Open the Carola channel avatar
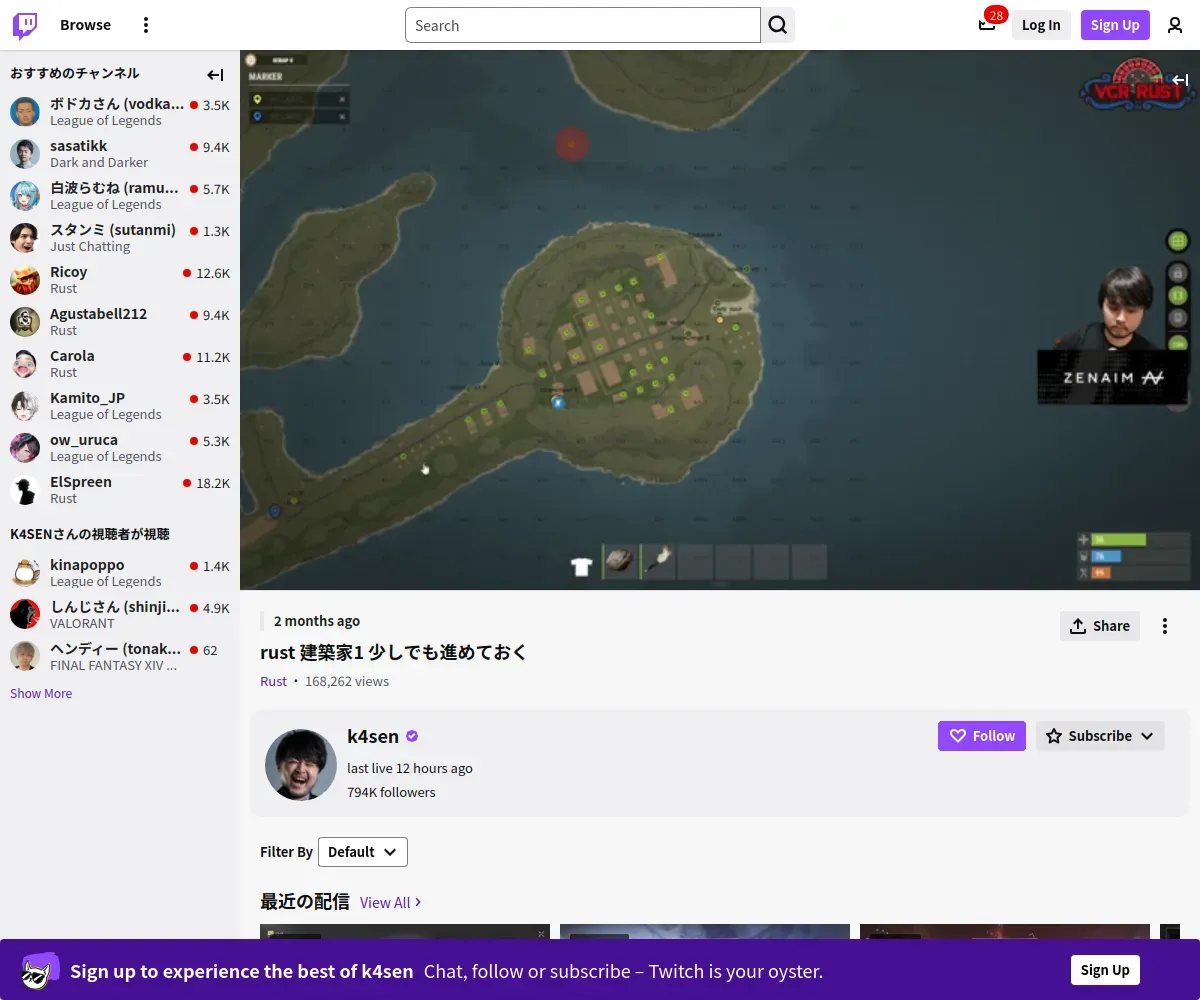The image size is (1200, 1000). [x=25, y=364]
